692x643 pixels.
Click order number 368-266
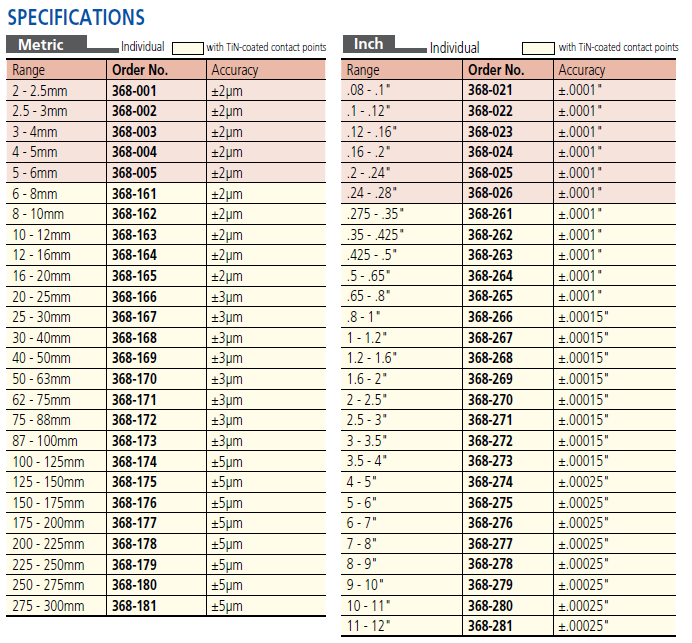tap(490, 317)
